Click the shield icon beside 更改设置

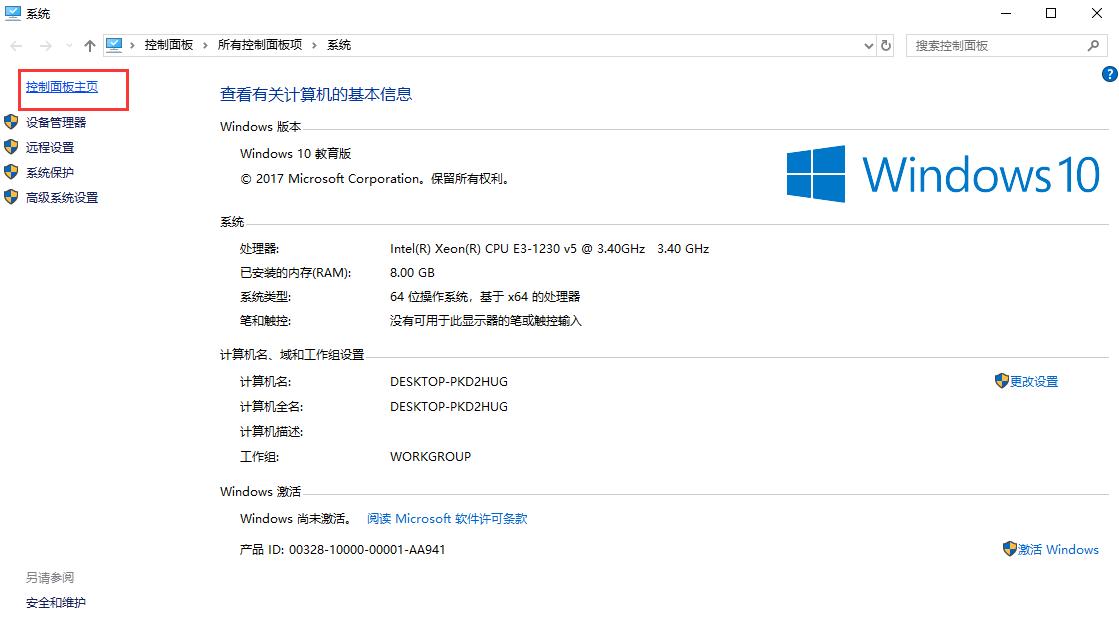click(1002, 381)
